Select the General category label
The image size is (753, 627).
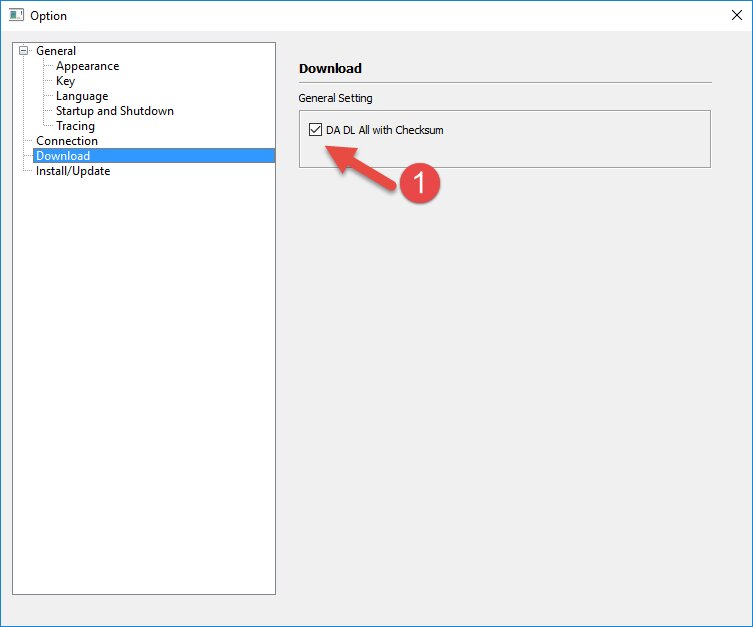(x=56, y=51)
